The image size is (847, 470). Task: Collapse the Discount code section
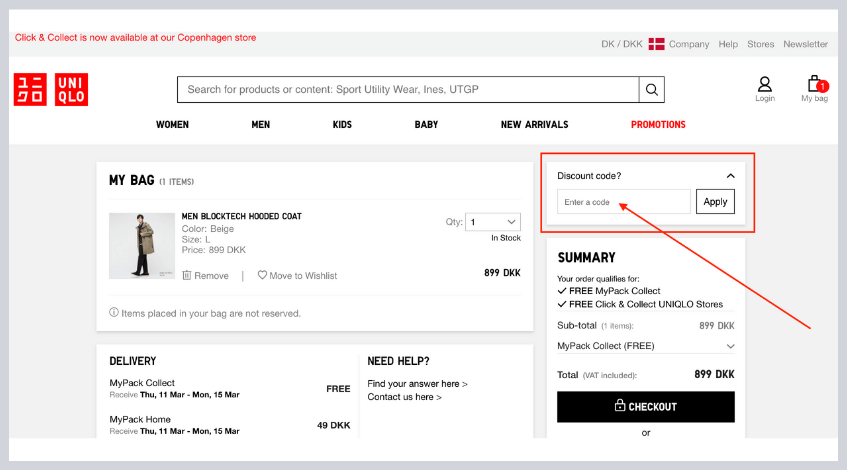(x=730, y=176)
